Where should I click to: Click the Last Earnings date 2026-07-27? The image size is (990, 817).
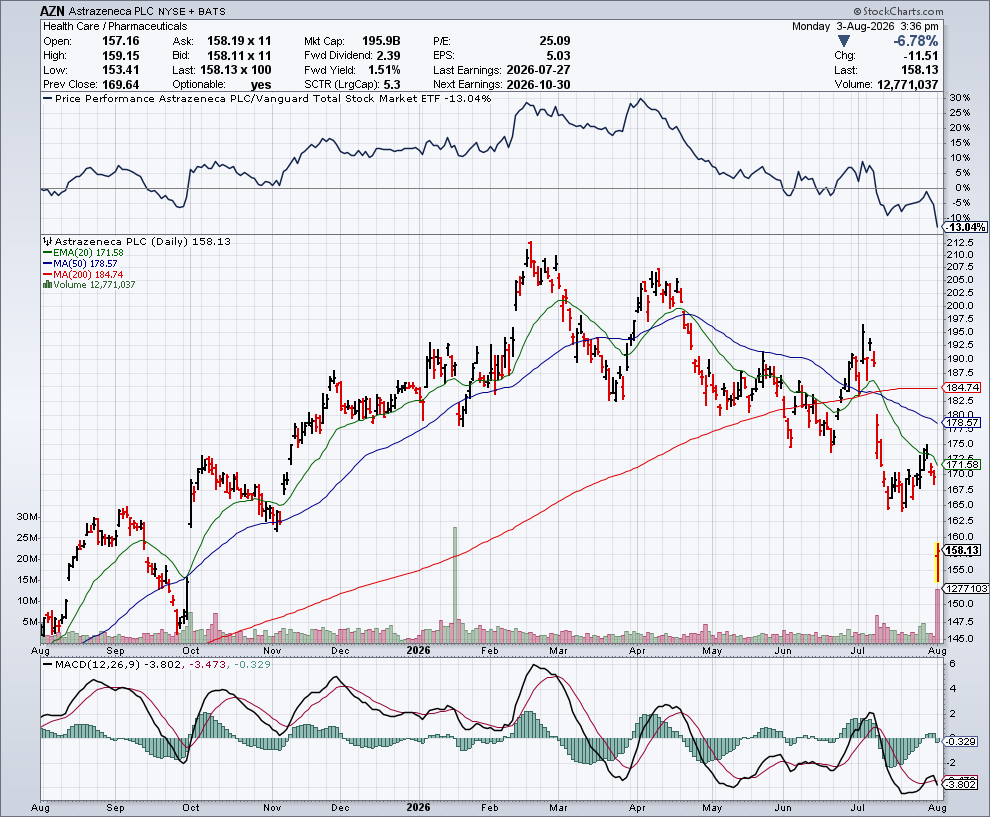tap(539, 70)
